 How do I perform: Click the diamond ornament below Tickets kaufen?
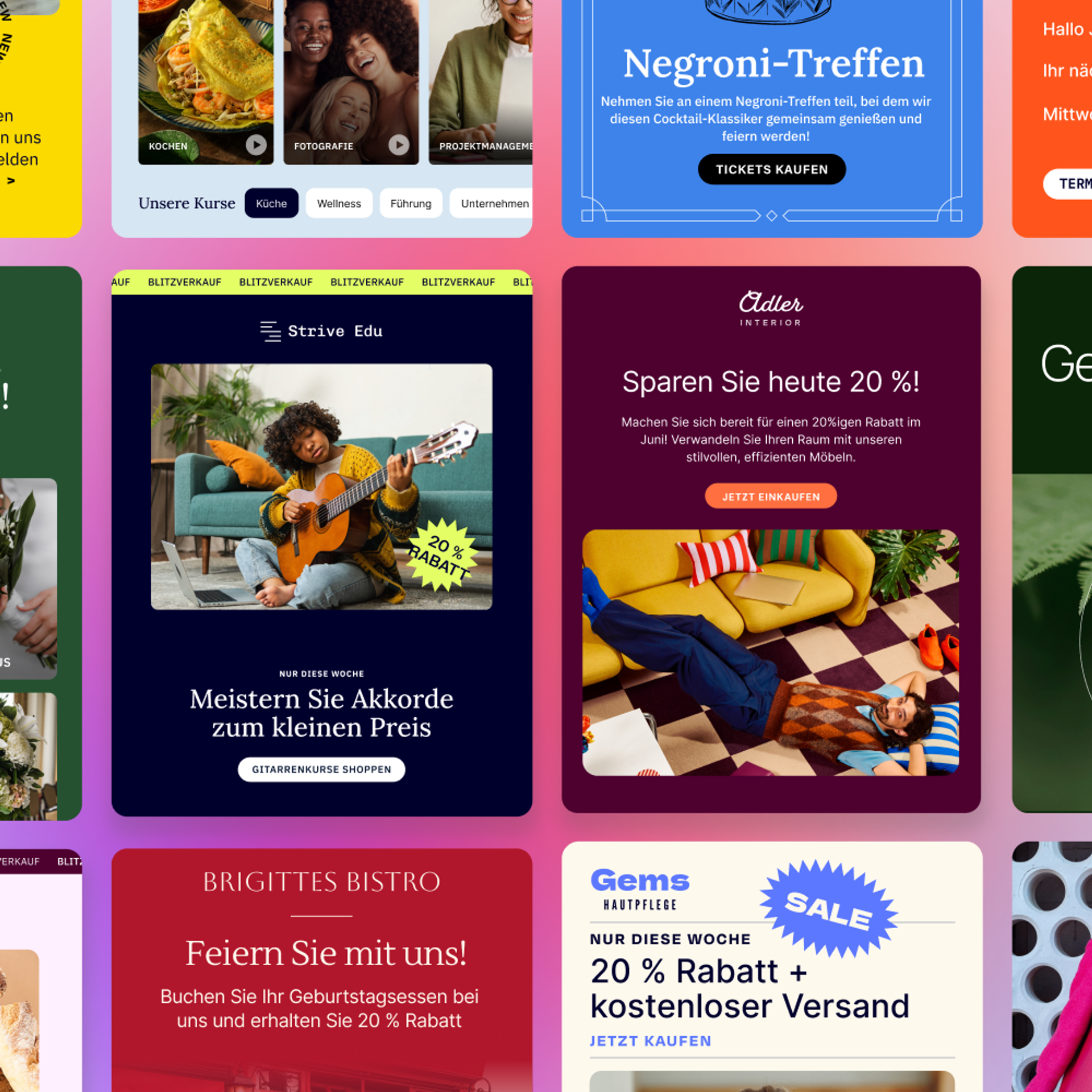(x=771, y=216)
